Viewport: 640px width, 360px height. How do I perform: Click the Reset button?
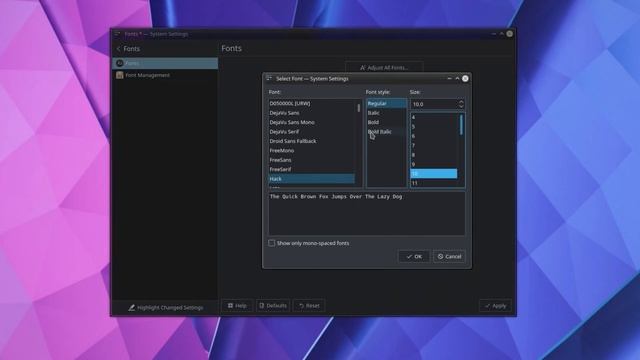tap(309, 305)
